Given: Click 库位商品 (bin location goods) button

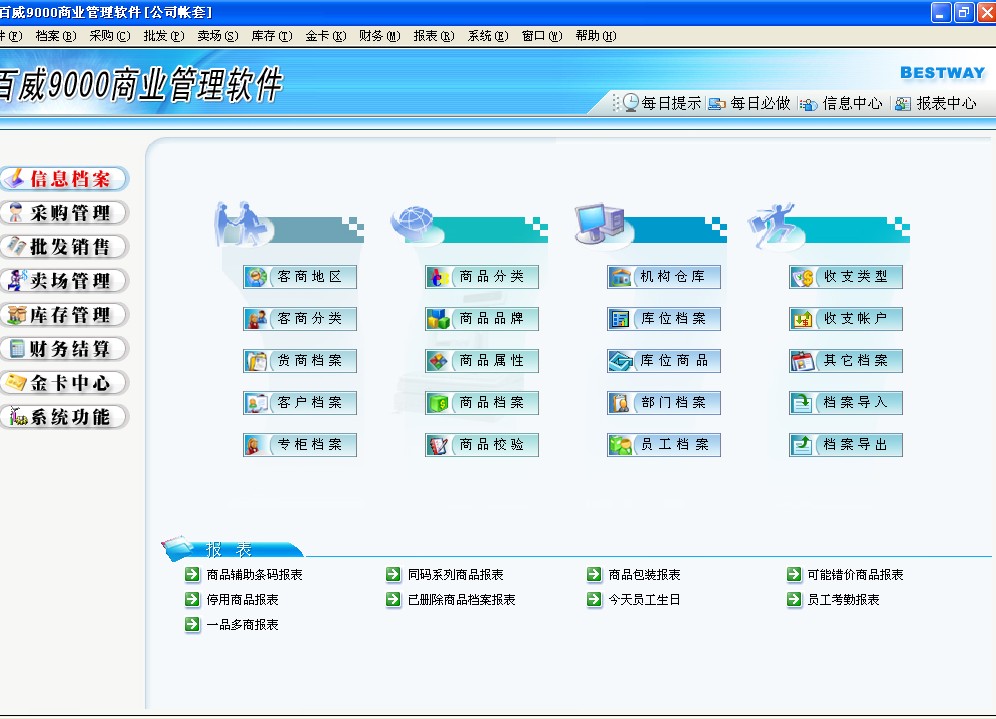Looking at the screenshot, I should click(664, 361).
